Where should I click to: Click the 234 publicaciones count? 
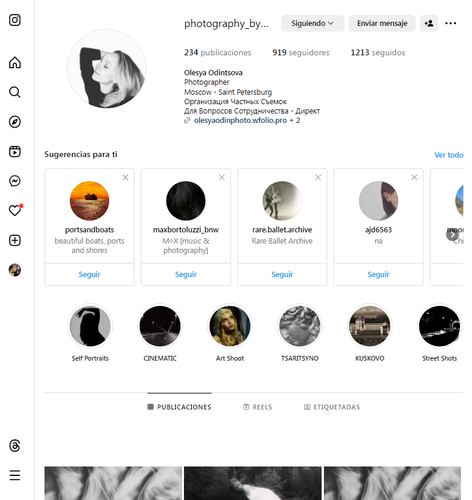[x=218, y=53]
